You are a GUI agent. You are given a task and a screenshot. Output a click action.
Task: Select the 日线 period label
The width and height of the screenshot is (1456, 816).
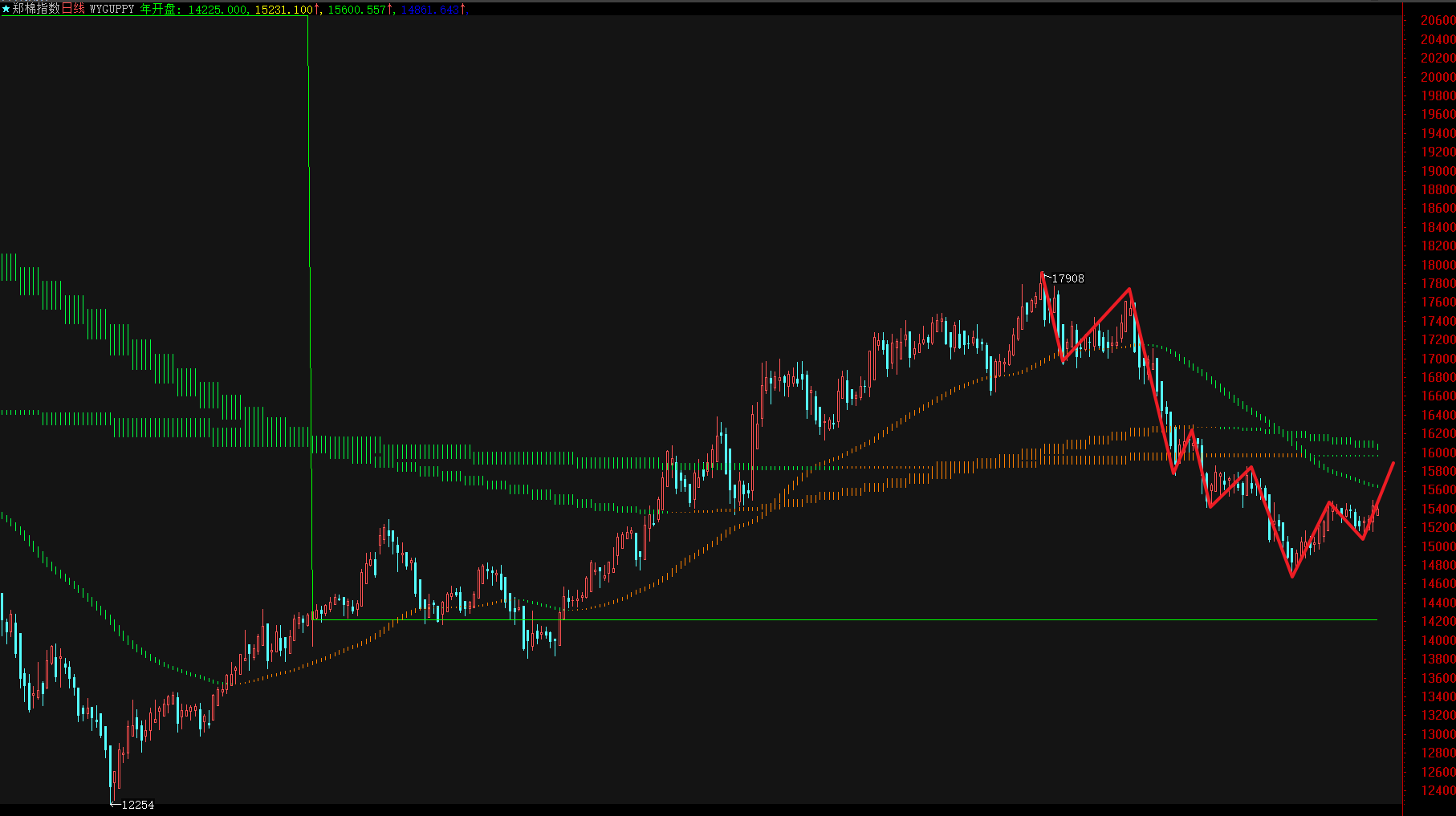(x=73, y=9)
